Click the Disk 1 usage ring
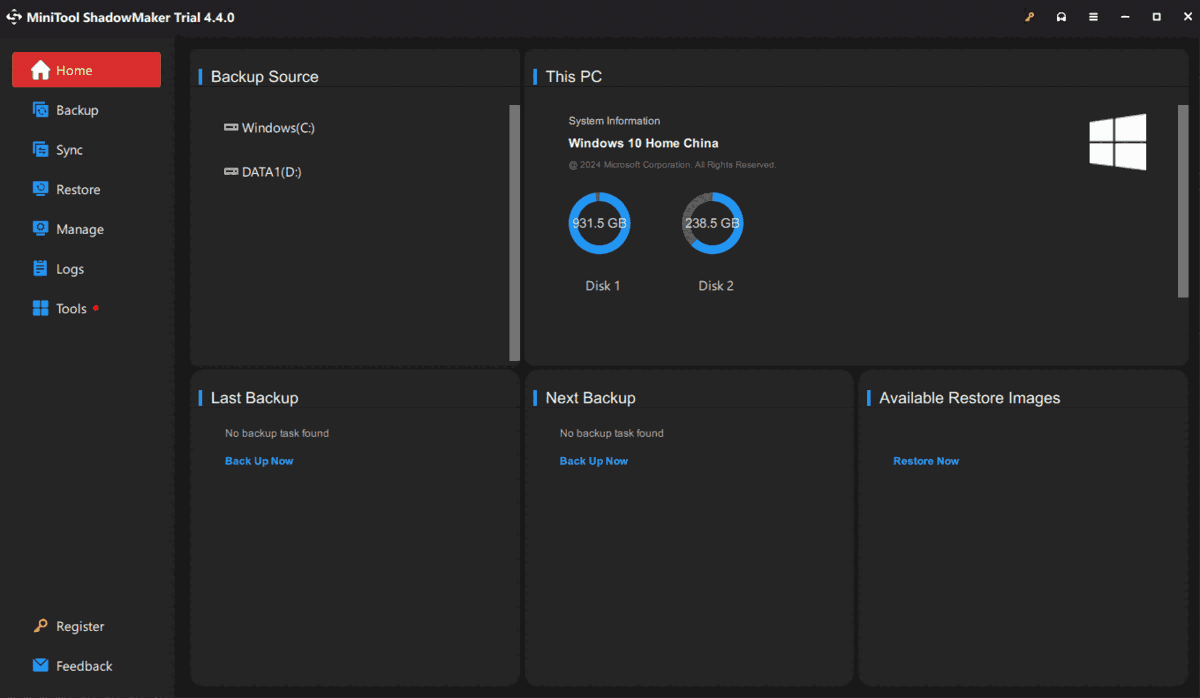The width and height of the screenshot is (1200, 698). (x=600, y=223)
